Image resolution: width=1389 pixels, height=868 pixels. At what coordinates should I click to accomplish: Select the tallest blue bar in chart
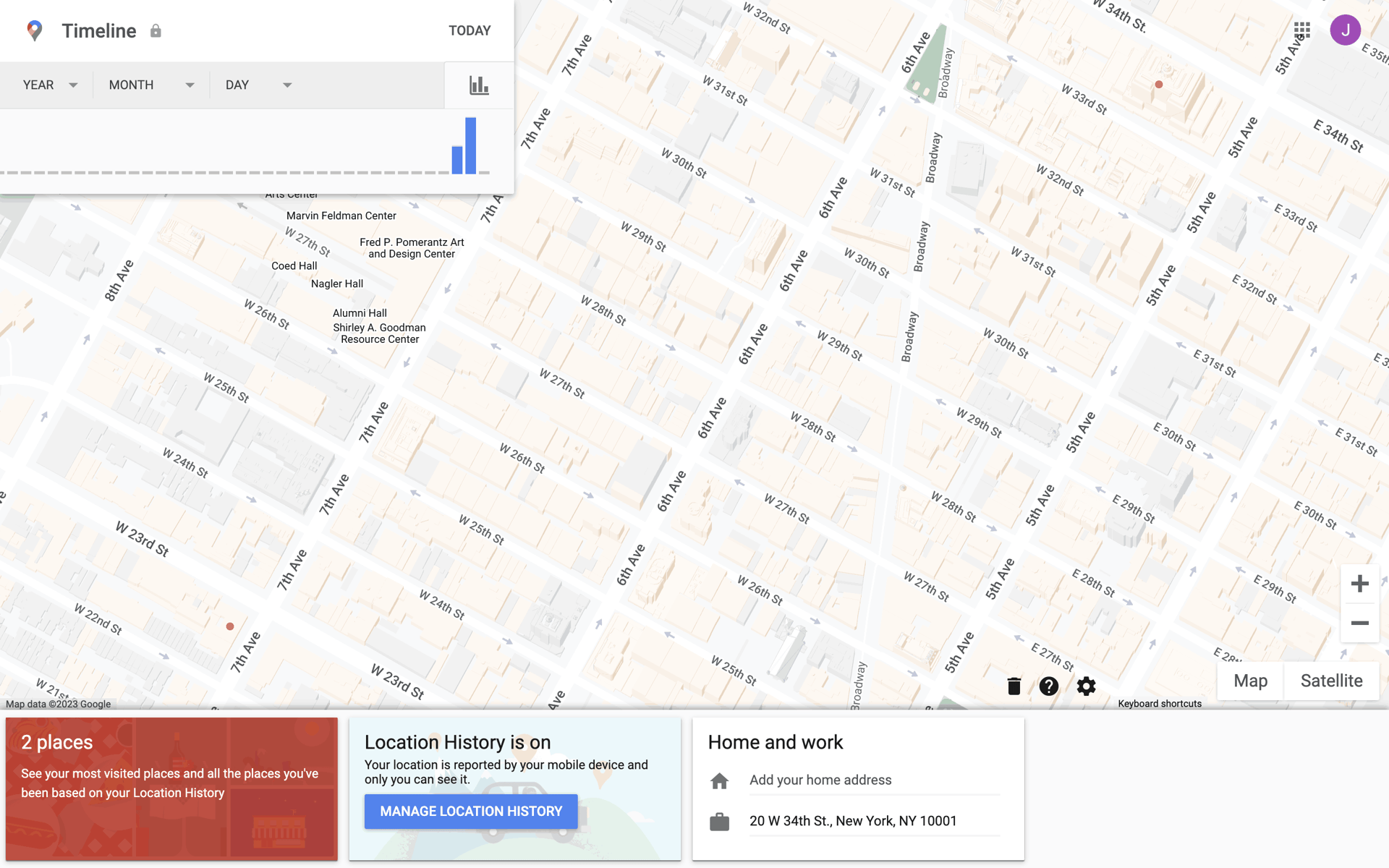click(x=471, y=145)
